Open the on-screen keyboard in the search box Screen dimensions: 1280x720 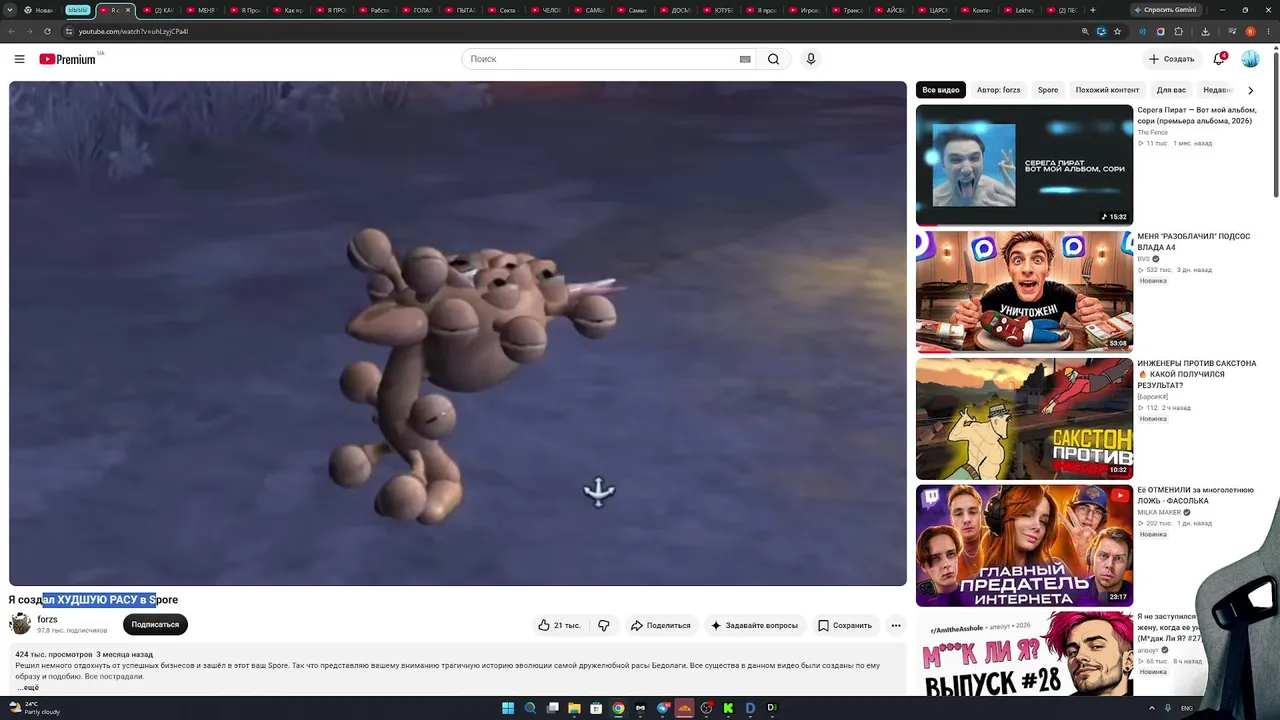[x=745, y=59]
